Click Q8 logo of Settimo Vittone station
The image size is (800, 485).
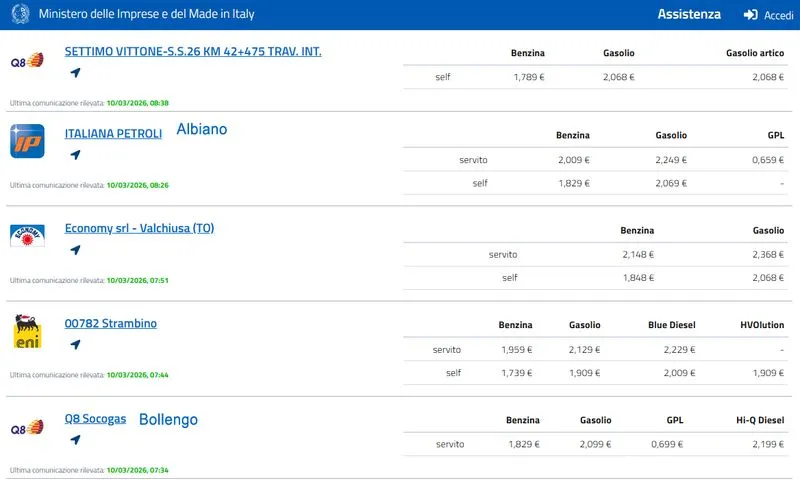click(27, 60)
